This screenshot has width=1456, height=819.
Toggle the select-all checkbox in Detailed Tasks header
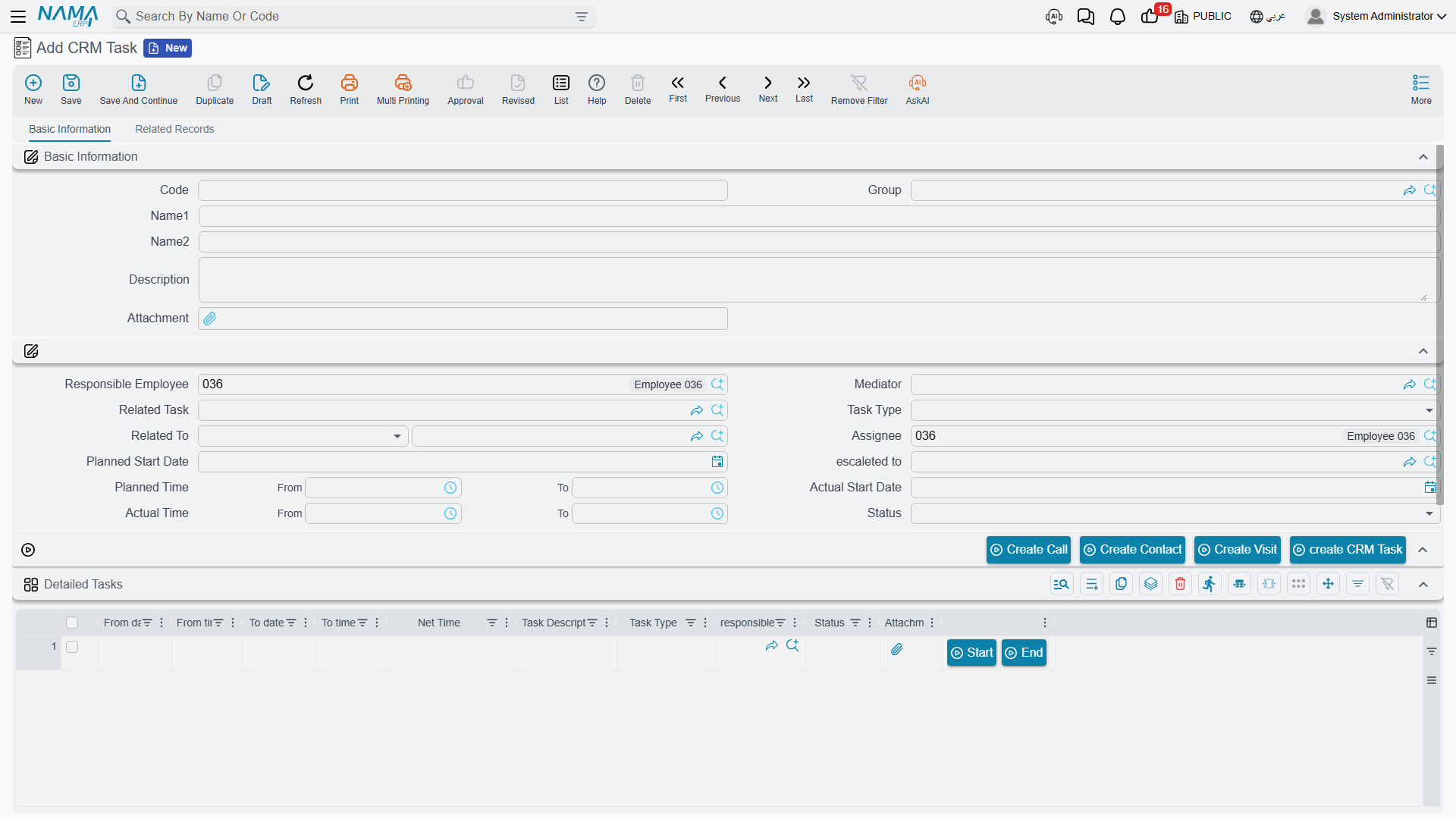pos(72,623)
